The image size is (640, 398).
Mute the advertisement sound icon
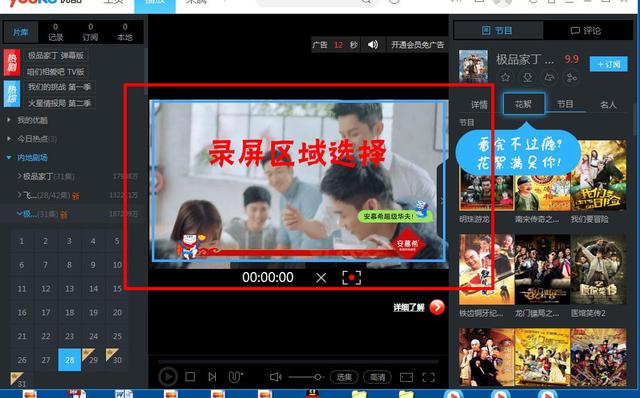pyautogui.click(x=373, y=44)
